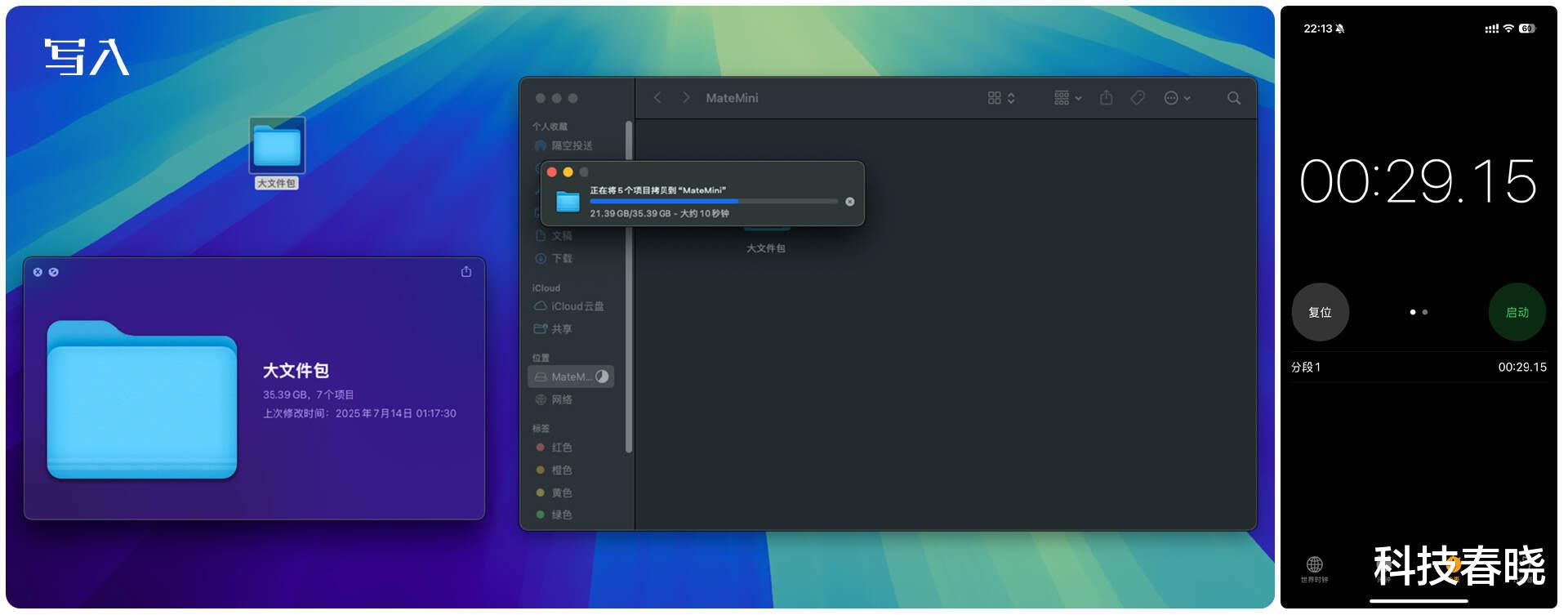Go back in the MateMini Finder window

pos(657,98)
